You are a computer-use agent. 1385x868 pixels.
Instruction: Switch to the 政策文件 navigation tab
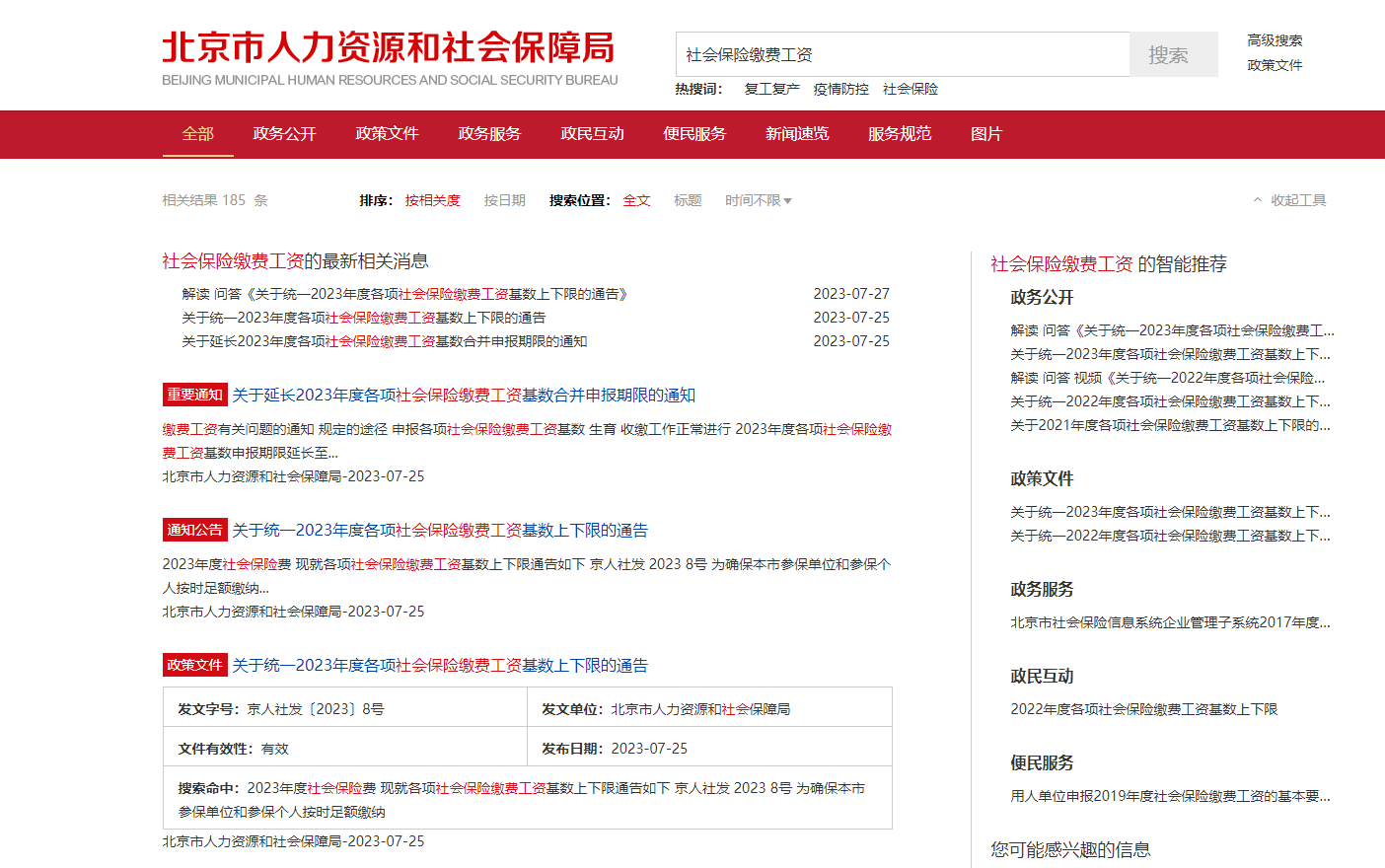pos(387,134)
